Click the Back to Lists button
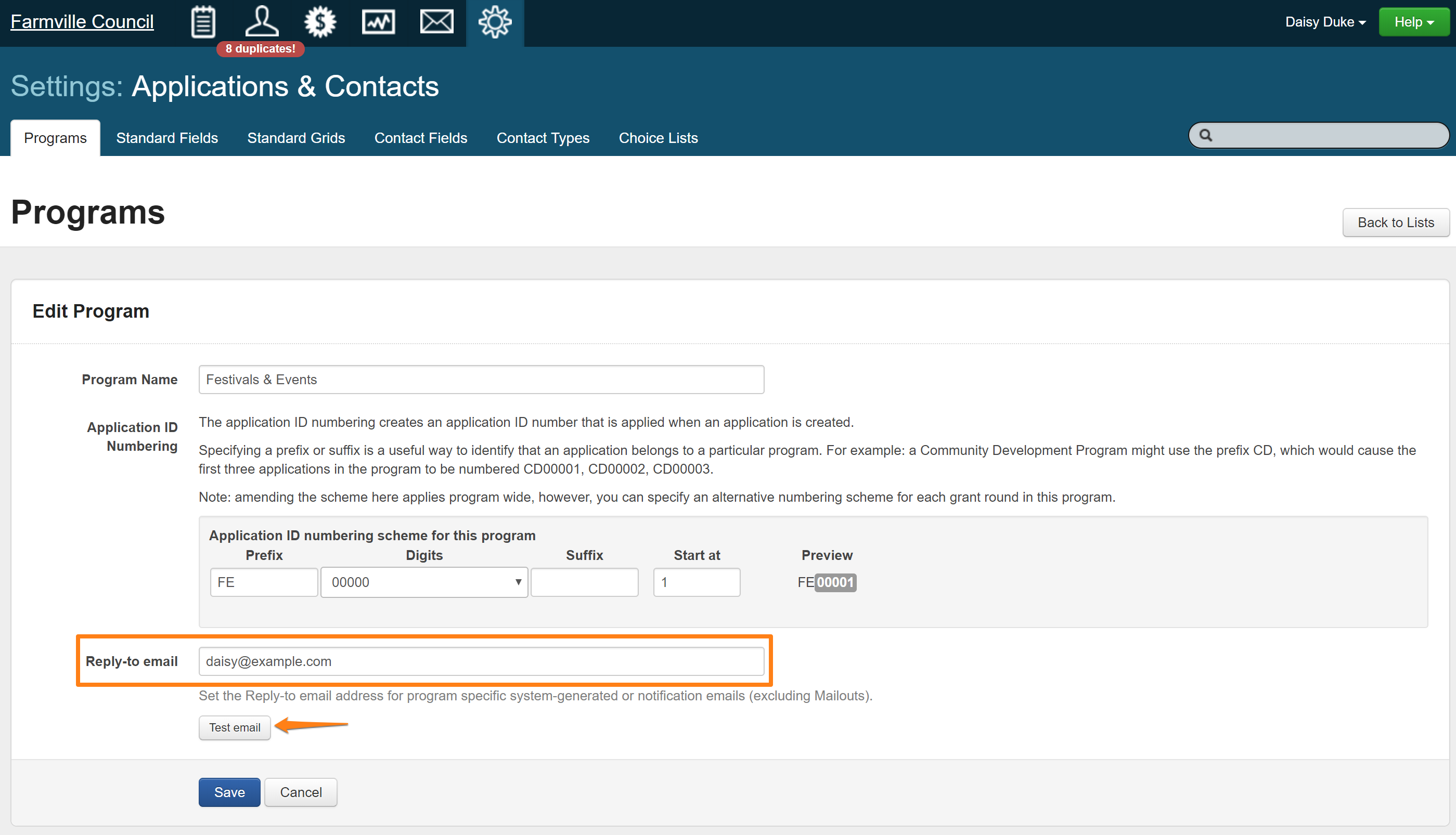Image resolution: width=1456 pixels, height=835 pixels. pyautogui.click(x=1395, y=223)
